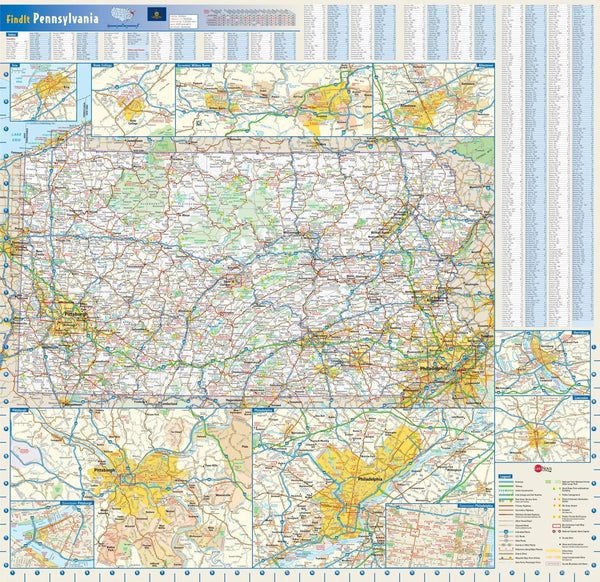Screen dimensions: 600x582
Task: Open the State College inset map
Action: click(x=132, y=100)
